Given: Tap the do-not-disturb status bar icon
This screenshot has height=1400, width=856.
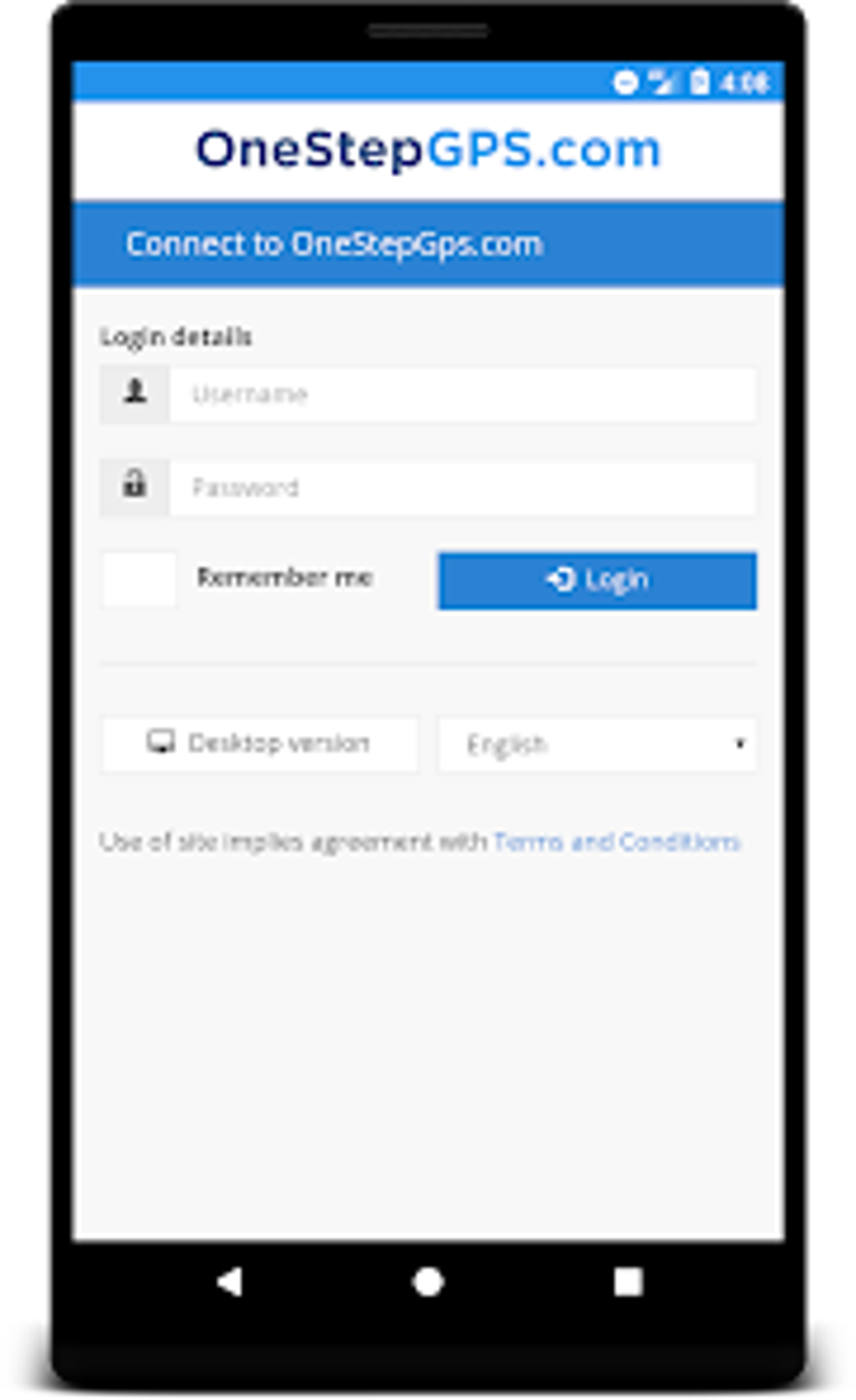Looking at the screenshot, I should point(625,82).
